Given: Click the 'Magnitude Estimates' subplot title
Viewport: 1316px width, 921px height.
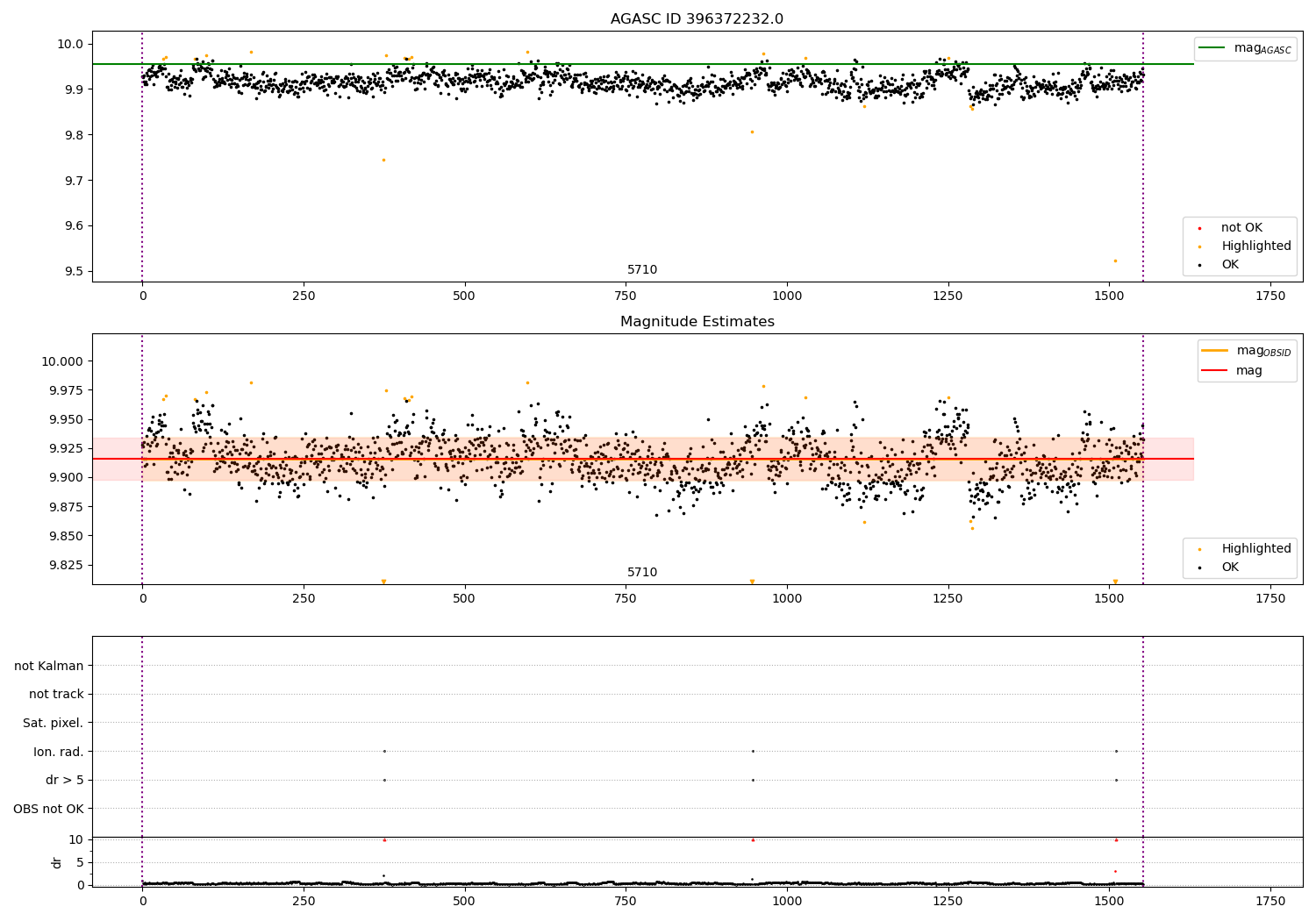Looking at the screenshot, I should pos(697,322).
